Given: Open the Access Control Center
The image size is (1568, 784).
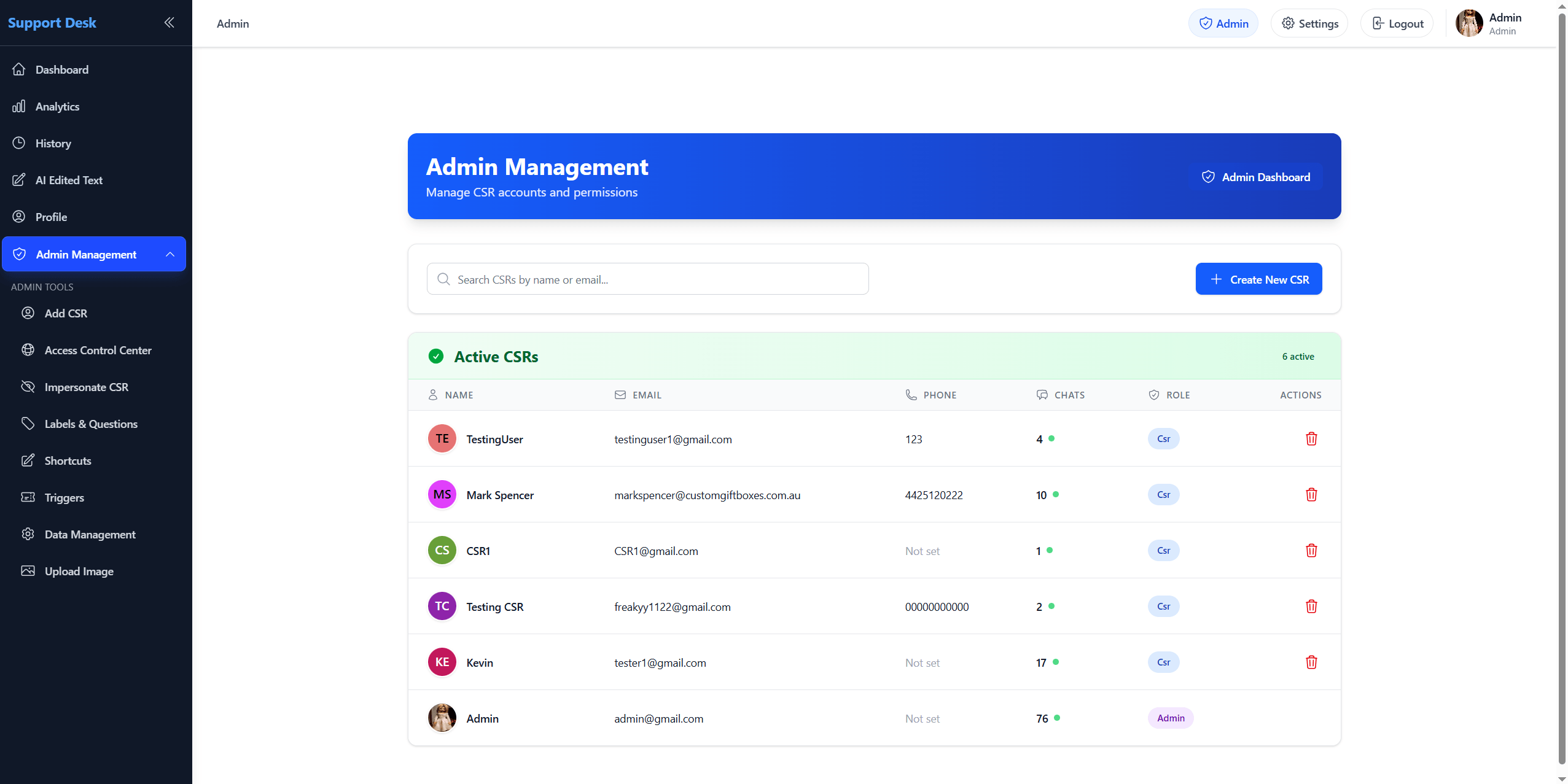Looking at the screenshot, I should click(x=98, y=350).
